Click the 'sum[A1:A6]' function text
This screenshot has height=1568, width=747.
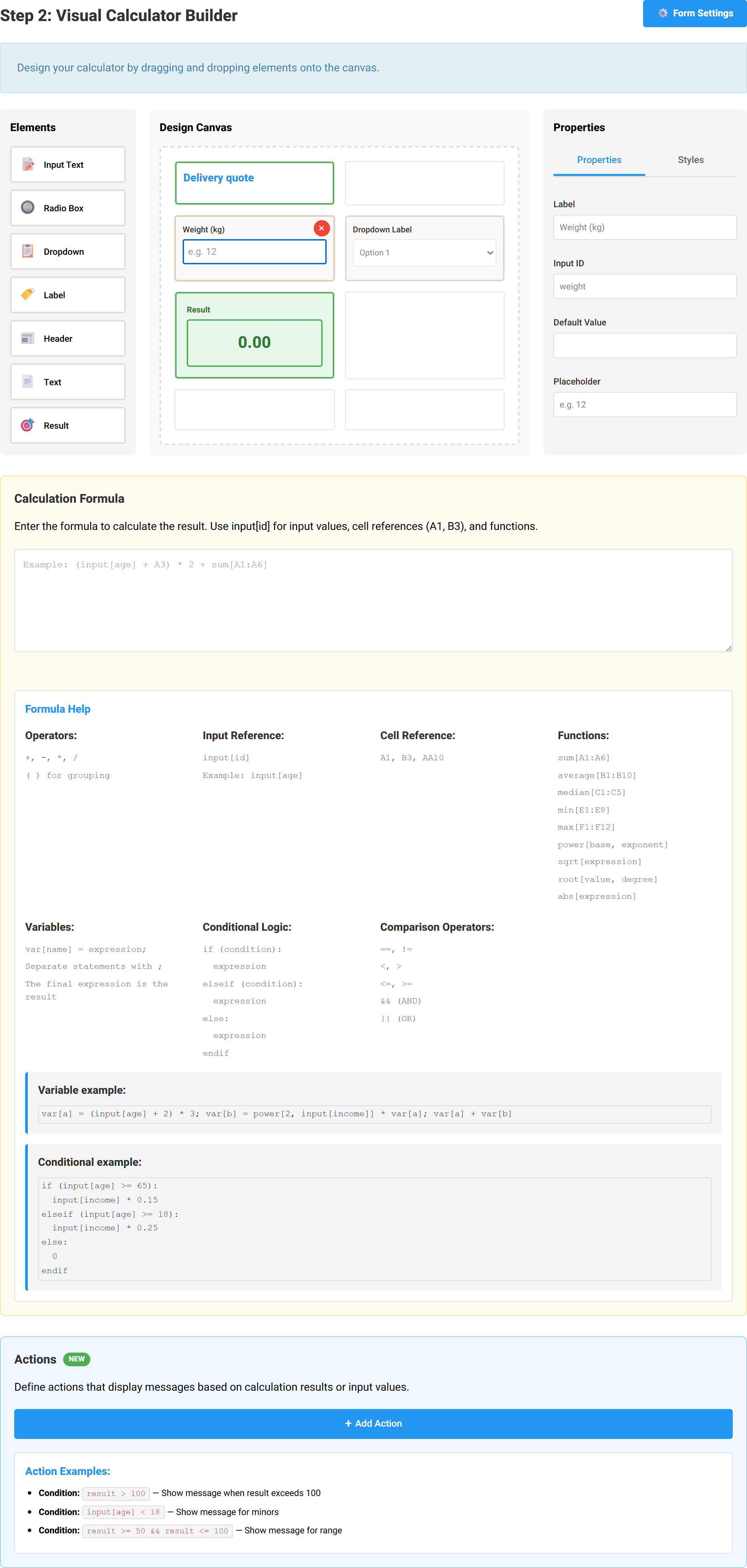[583, 758]
